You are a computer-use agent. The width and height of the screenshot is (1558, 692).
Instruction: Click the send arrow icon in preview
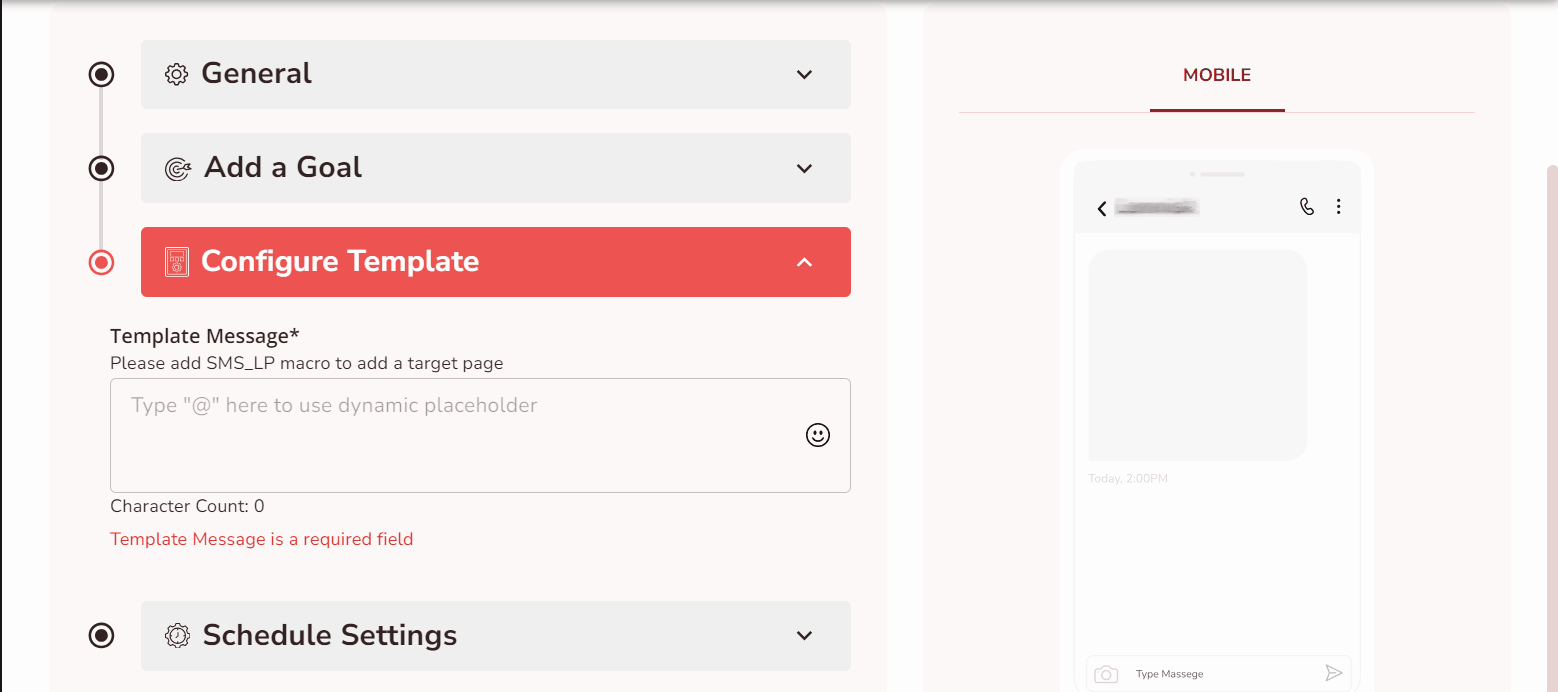[1333, 673]
